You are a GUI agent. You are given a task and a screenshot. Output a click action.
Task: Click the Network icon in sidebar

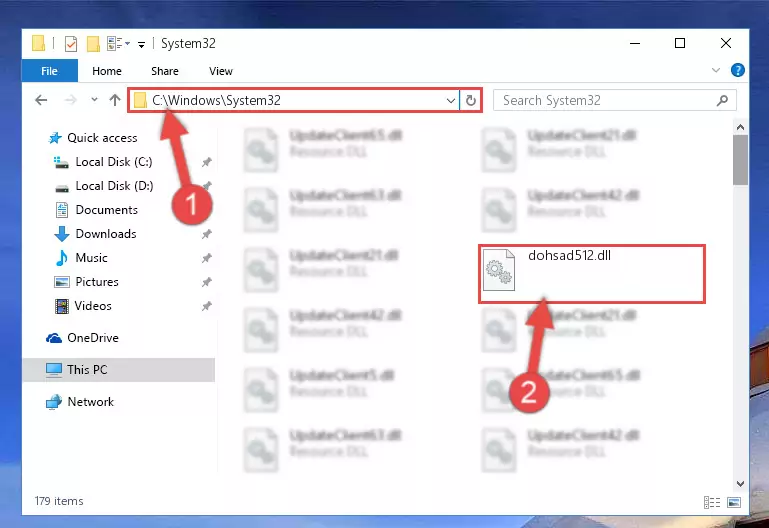pyautogui.click(x=54, y=402)
